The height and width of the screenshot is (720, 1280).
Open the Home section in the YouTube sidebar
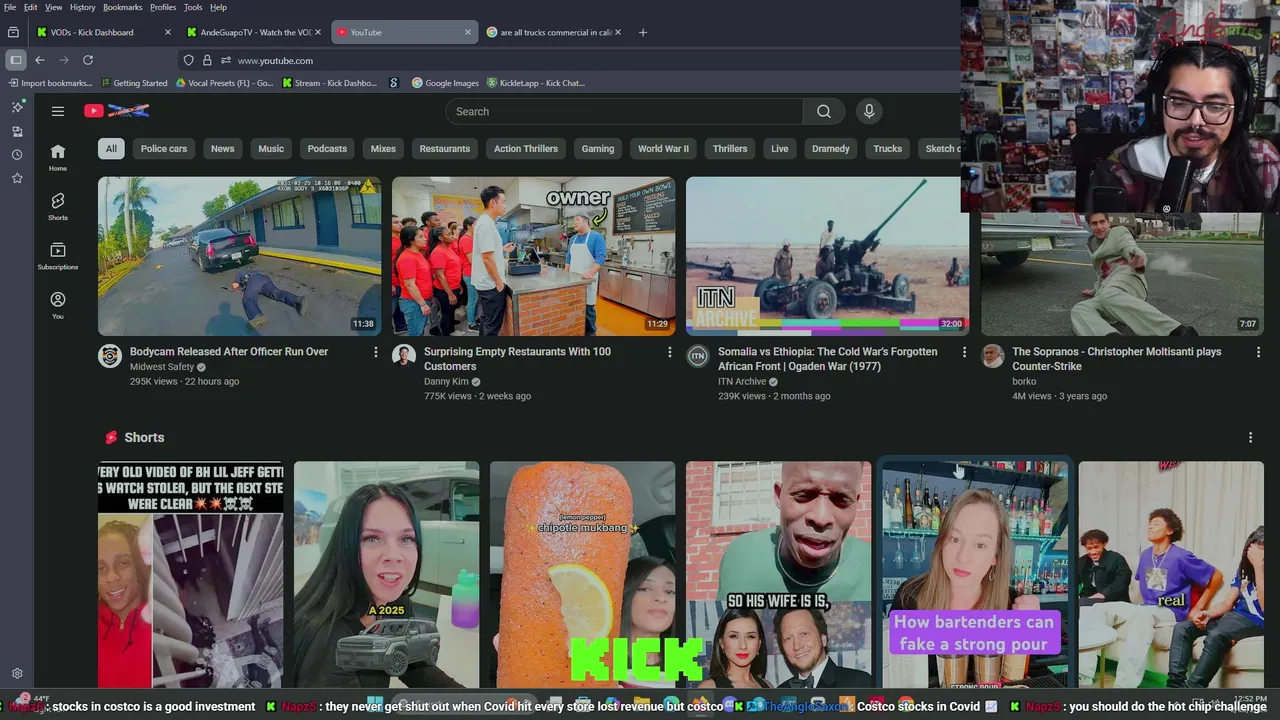click(x=58, y=157)
